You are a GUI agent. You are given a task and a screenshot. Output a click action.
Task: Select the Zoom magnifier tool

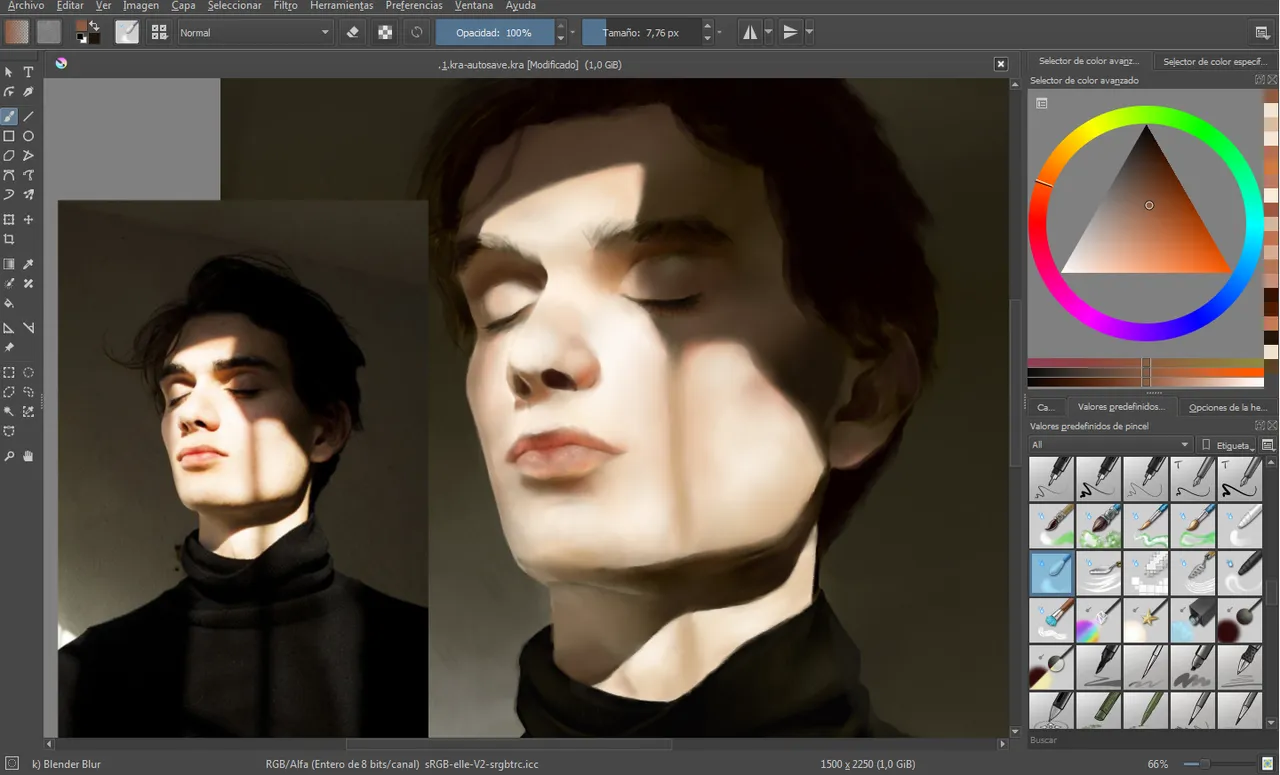click(9, 456)
